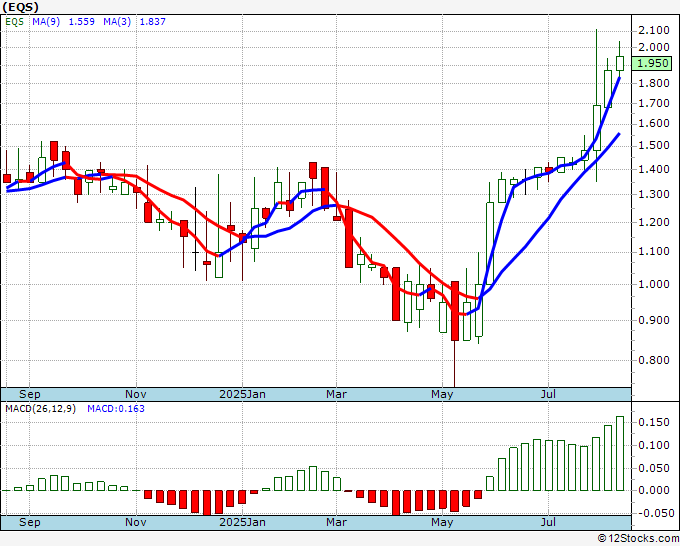This screenshot has height=546, width=680.
Task: Click the (EQS) chart title
Action: point(20,7)
